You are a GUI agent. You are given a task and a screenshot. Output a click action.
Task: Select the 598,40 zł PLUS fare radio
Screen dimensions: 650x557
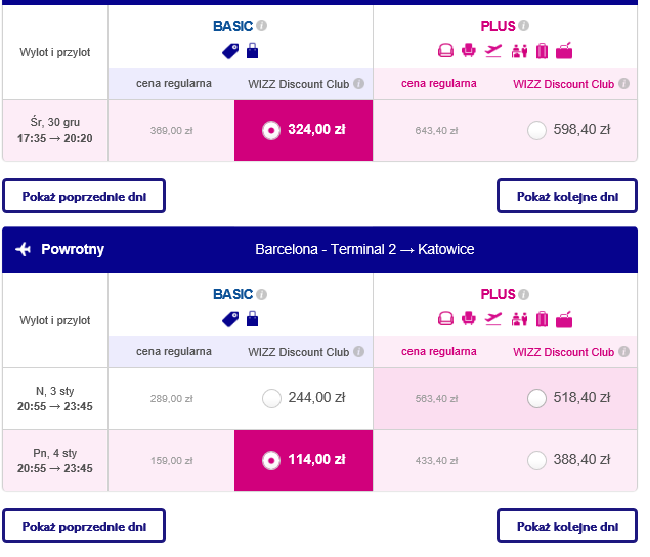(536, 130)
